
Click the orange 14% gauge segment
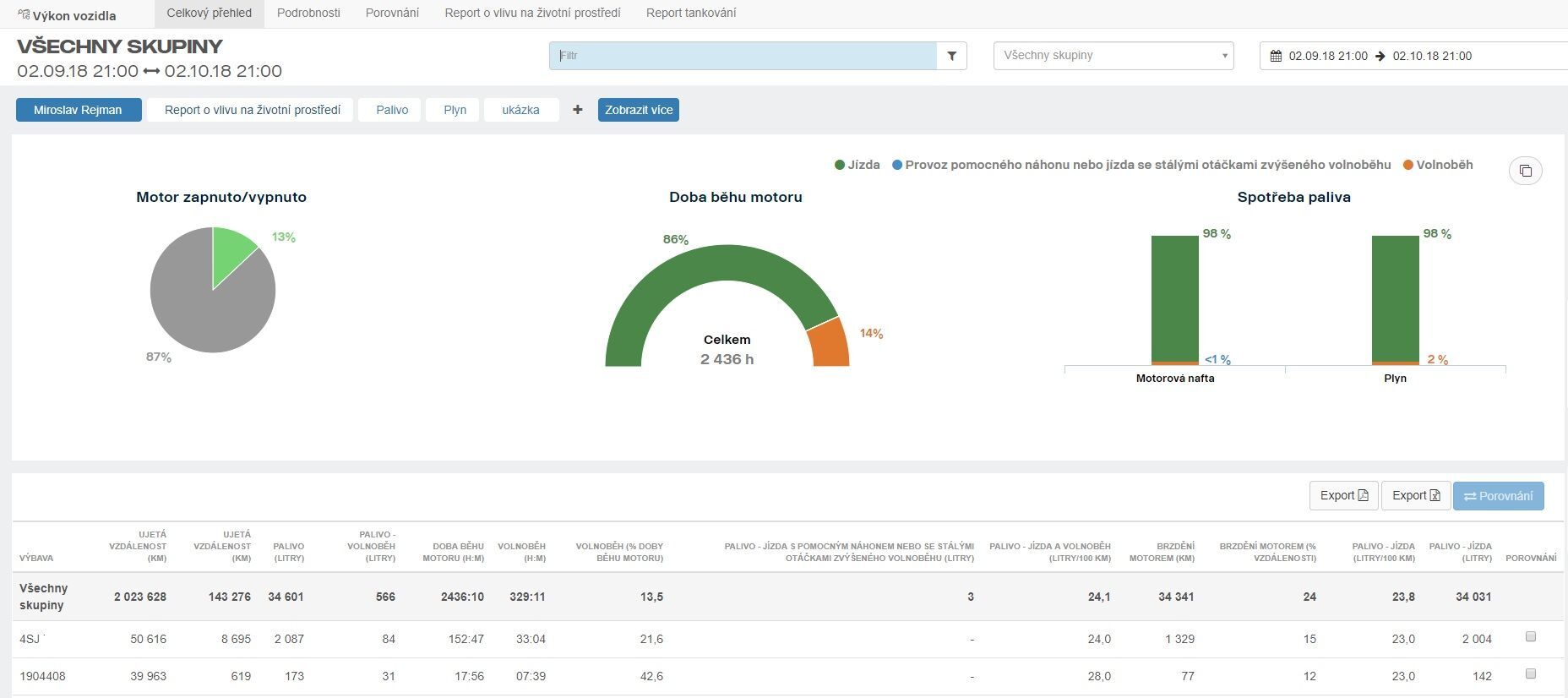click(x=830, y=344)
